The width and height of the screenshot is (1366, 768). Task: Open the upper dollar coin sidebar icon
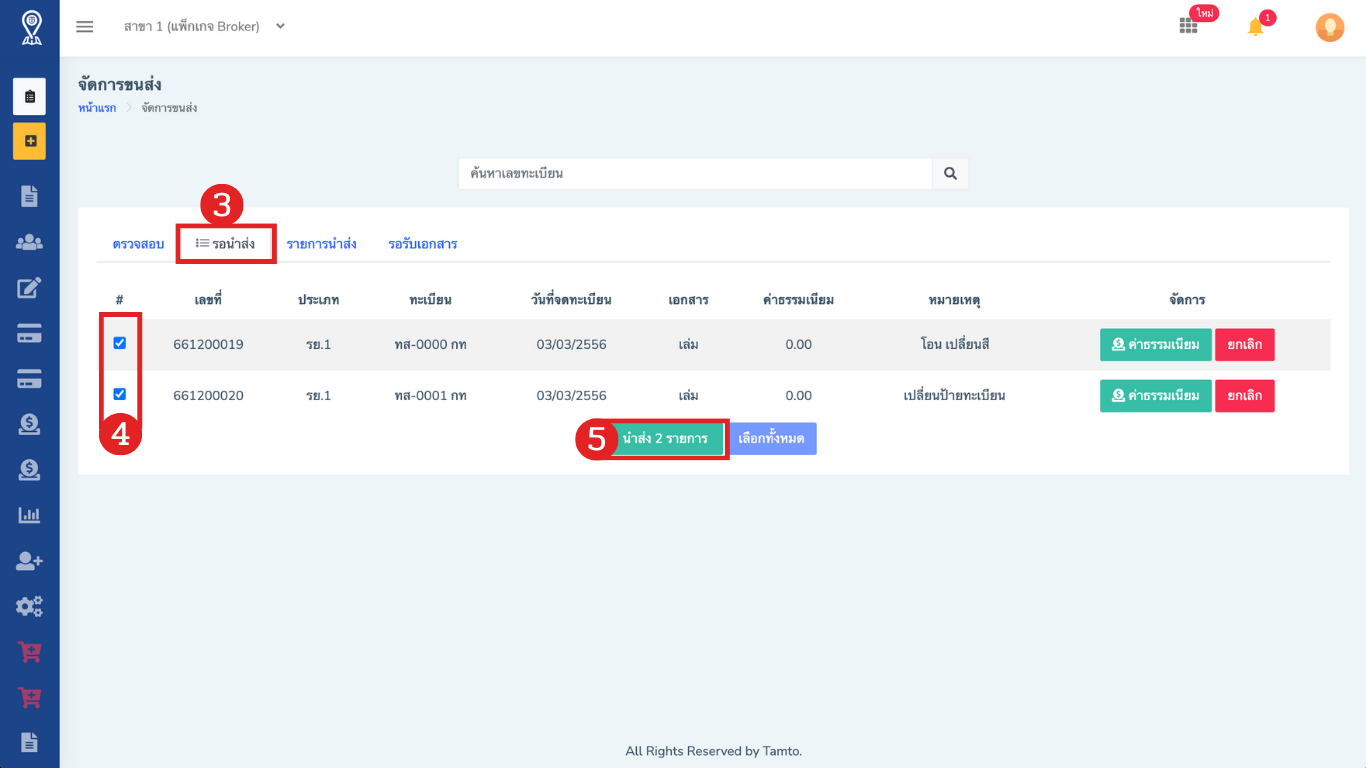29,425
